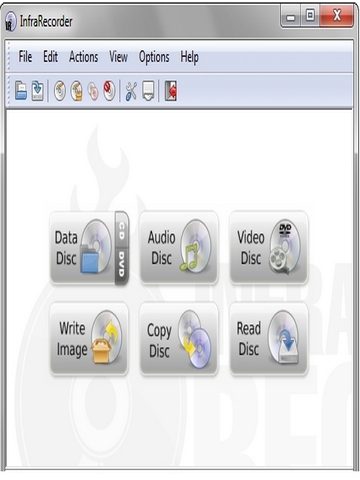Click the Copy disc toolbar icon with two discs
The width and height of the screenshot is (360, 480).
93,91
